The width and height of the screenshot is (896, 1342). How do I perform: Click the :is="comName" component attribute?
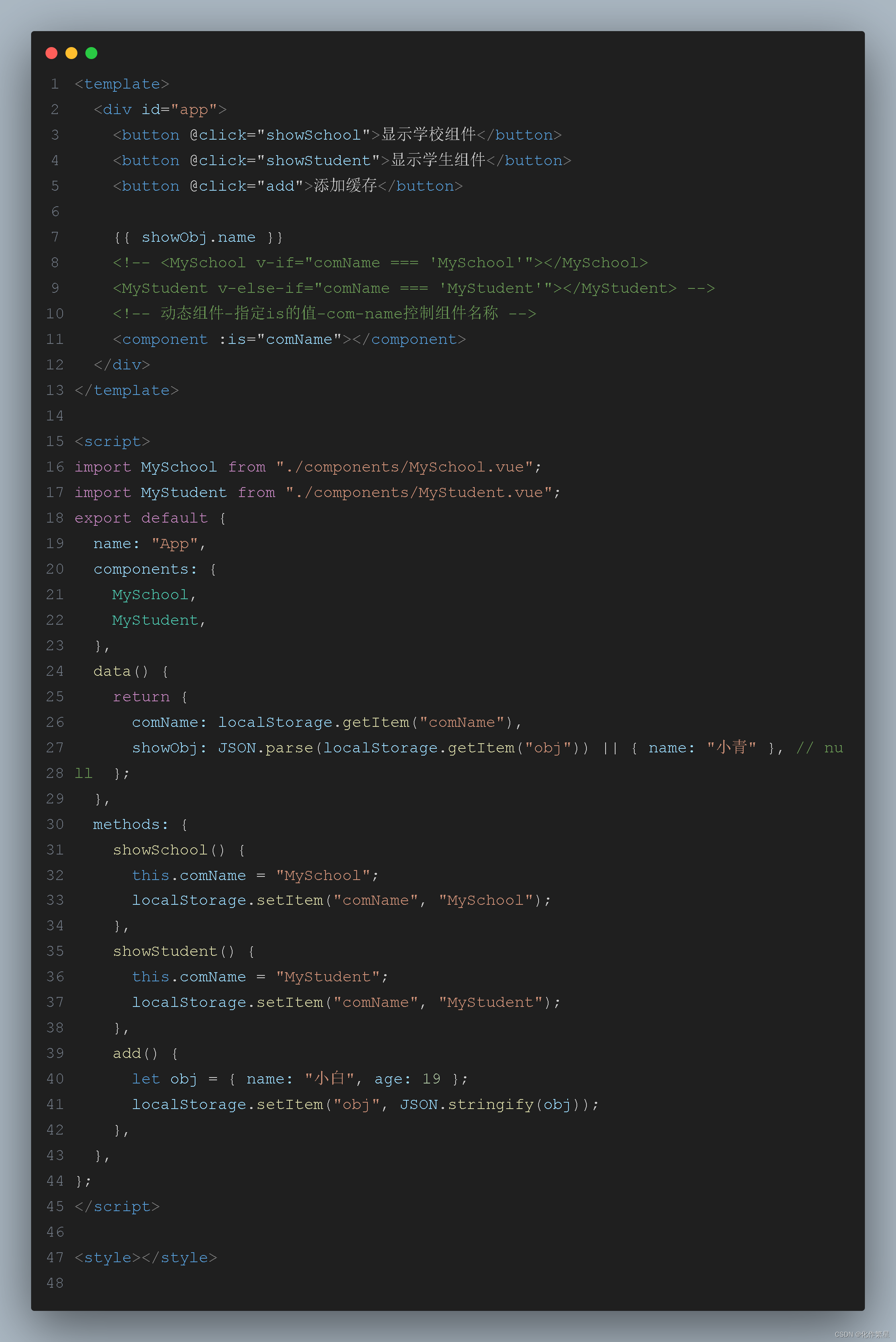pyautogui.click(x=280, y=339)
